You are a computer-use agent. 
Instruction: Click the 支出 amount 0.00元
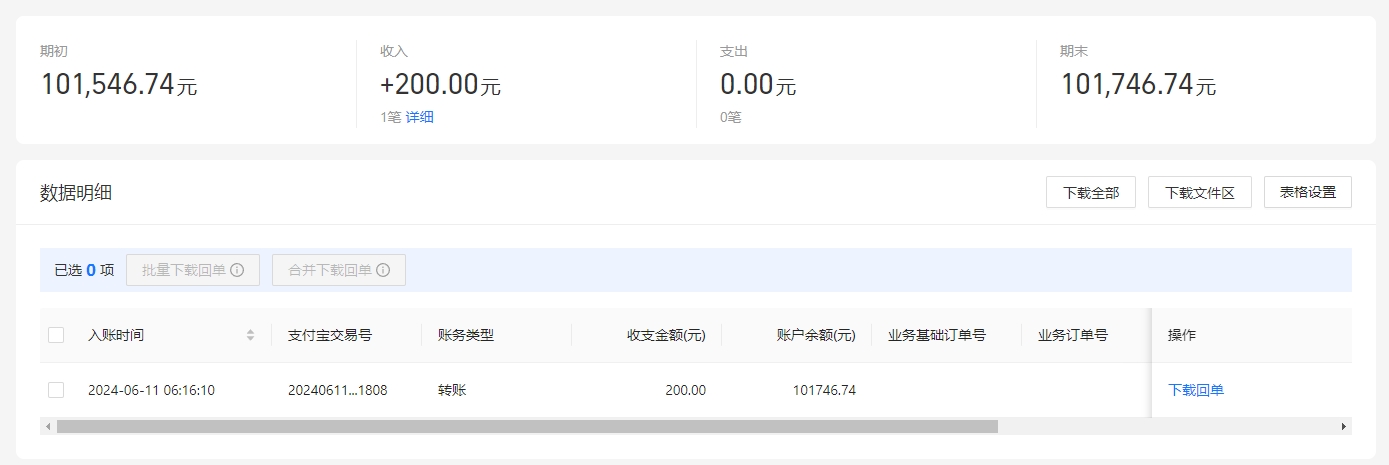coord(758,85)
